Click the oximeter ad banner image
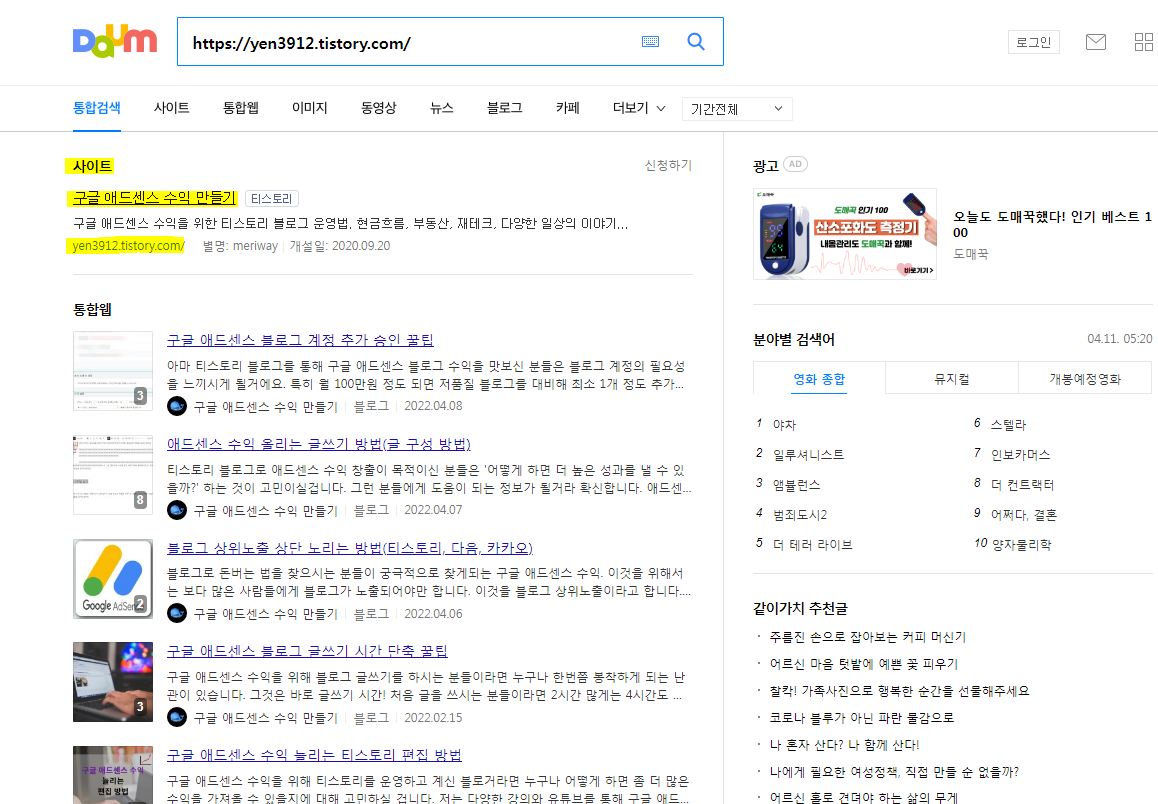The width and height of the screenshot is (1158, 804). 845,234
